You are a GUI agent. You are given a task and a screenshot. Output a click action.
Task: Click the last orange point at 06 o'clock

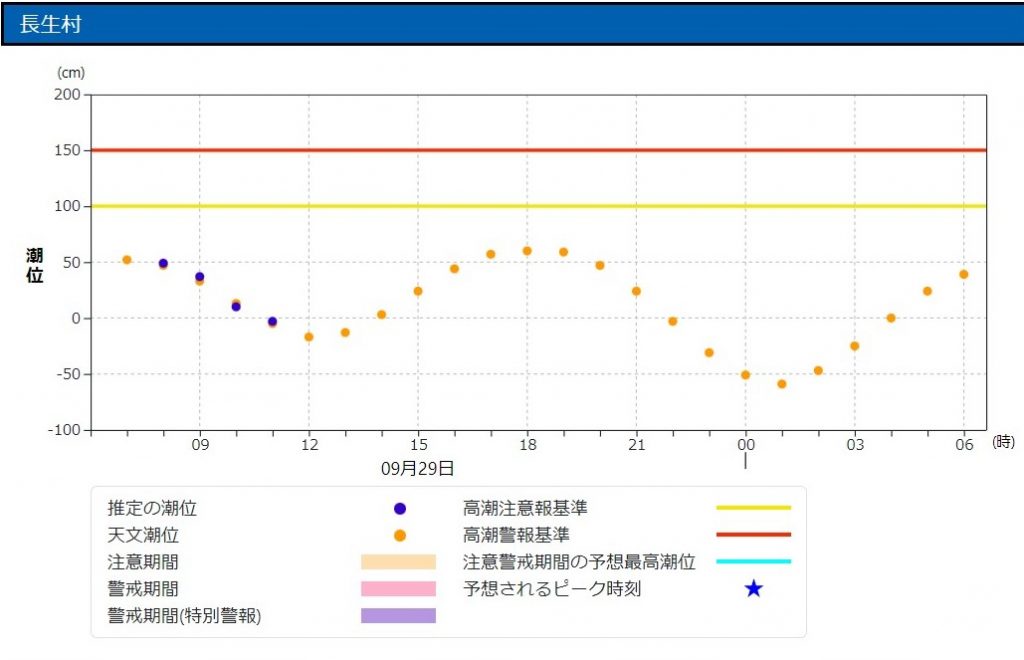[963, 274]
